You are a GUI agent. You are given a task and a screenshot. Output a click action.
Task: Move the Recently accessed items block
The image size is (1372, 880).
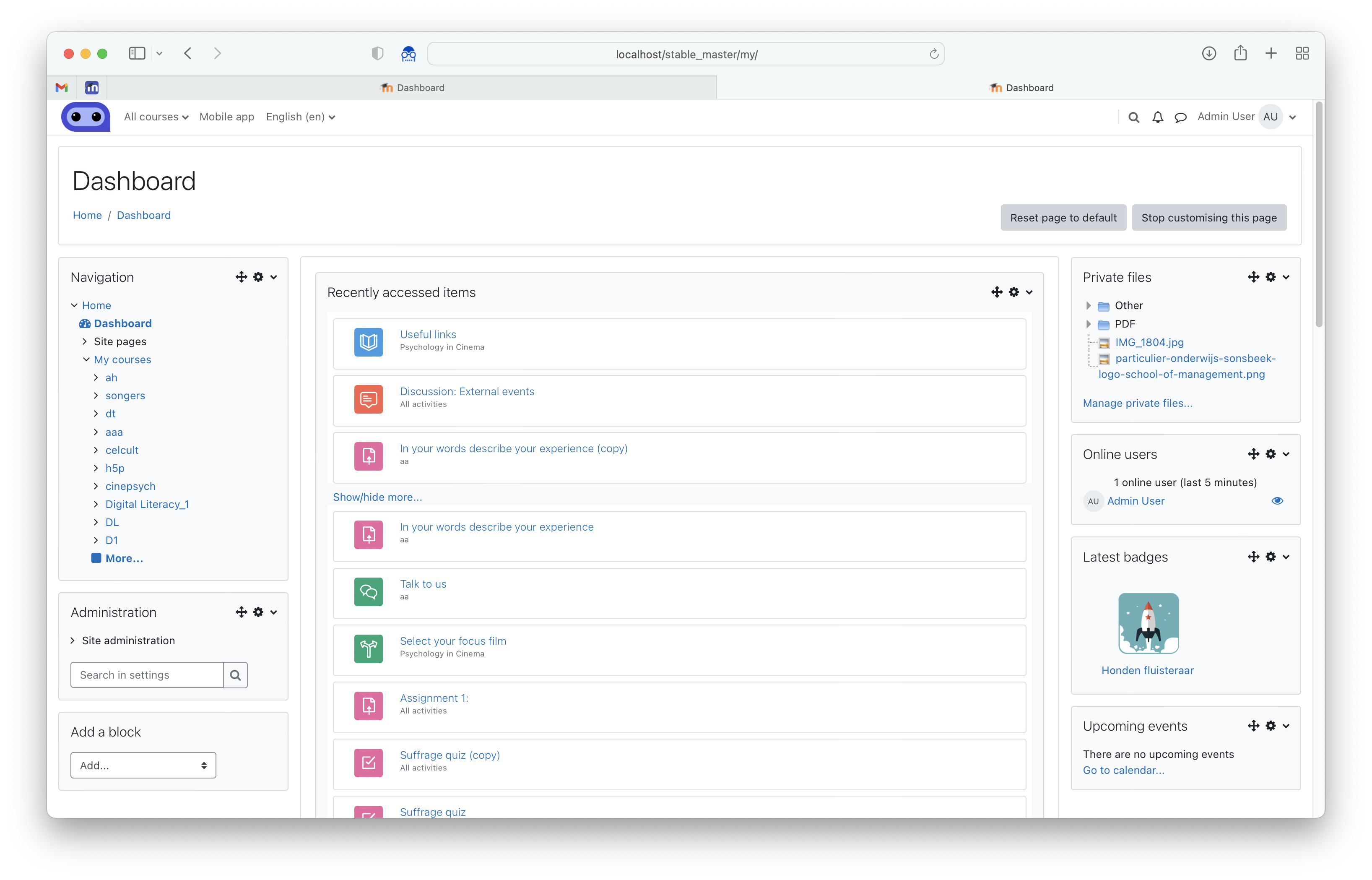point(997,292)
